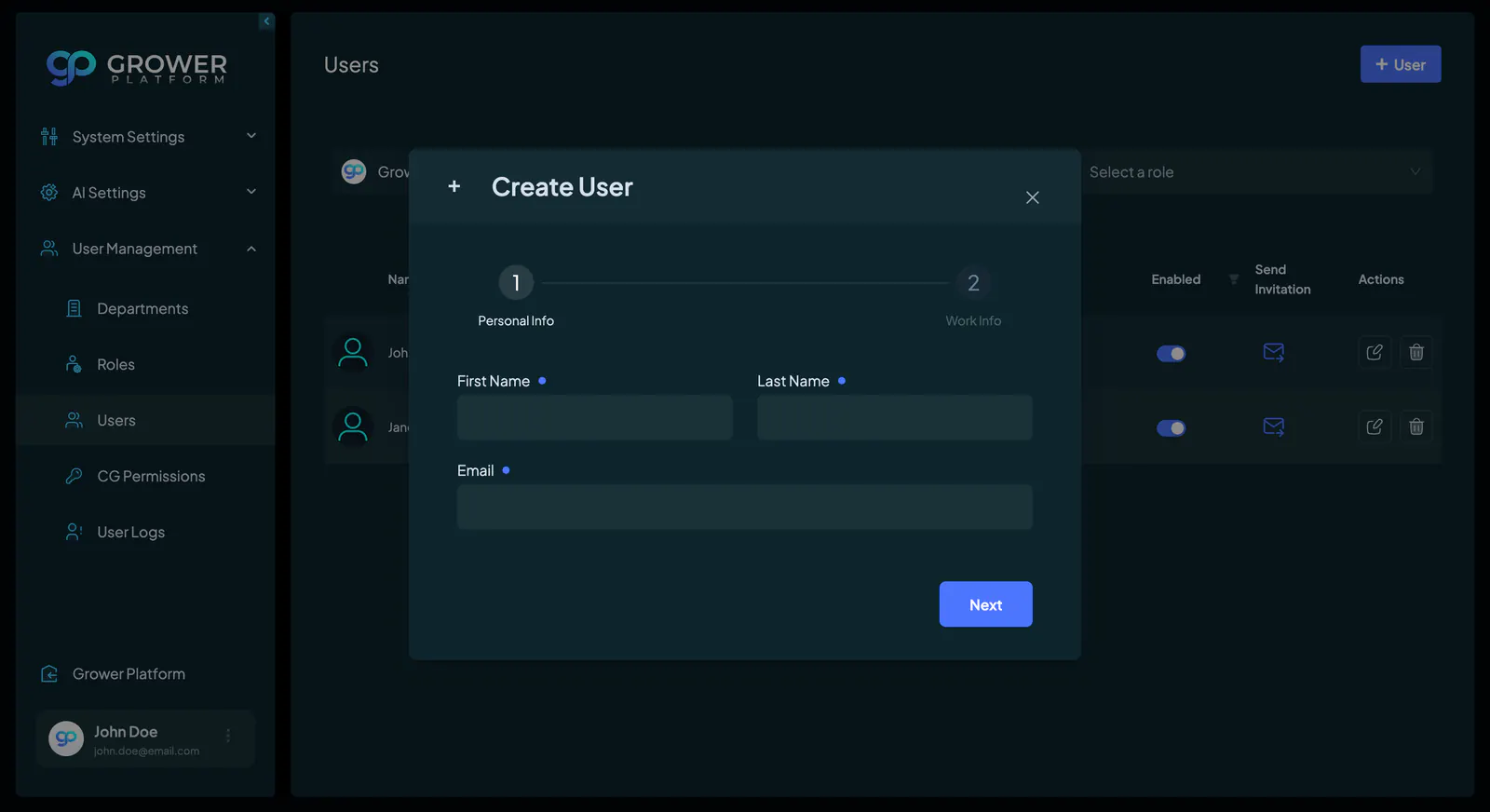The width and height of the screenshot is (1490, 812).
Task: Click the Departments building icon
Action: (74, 308)
